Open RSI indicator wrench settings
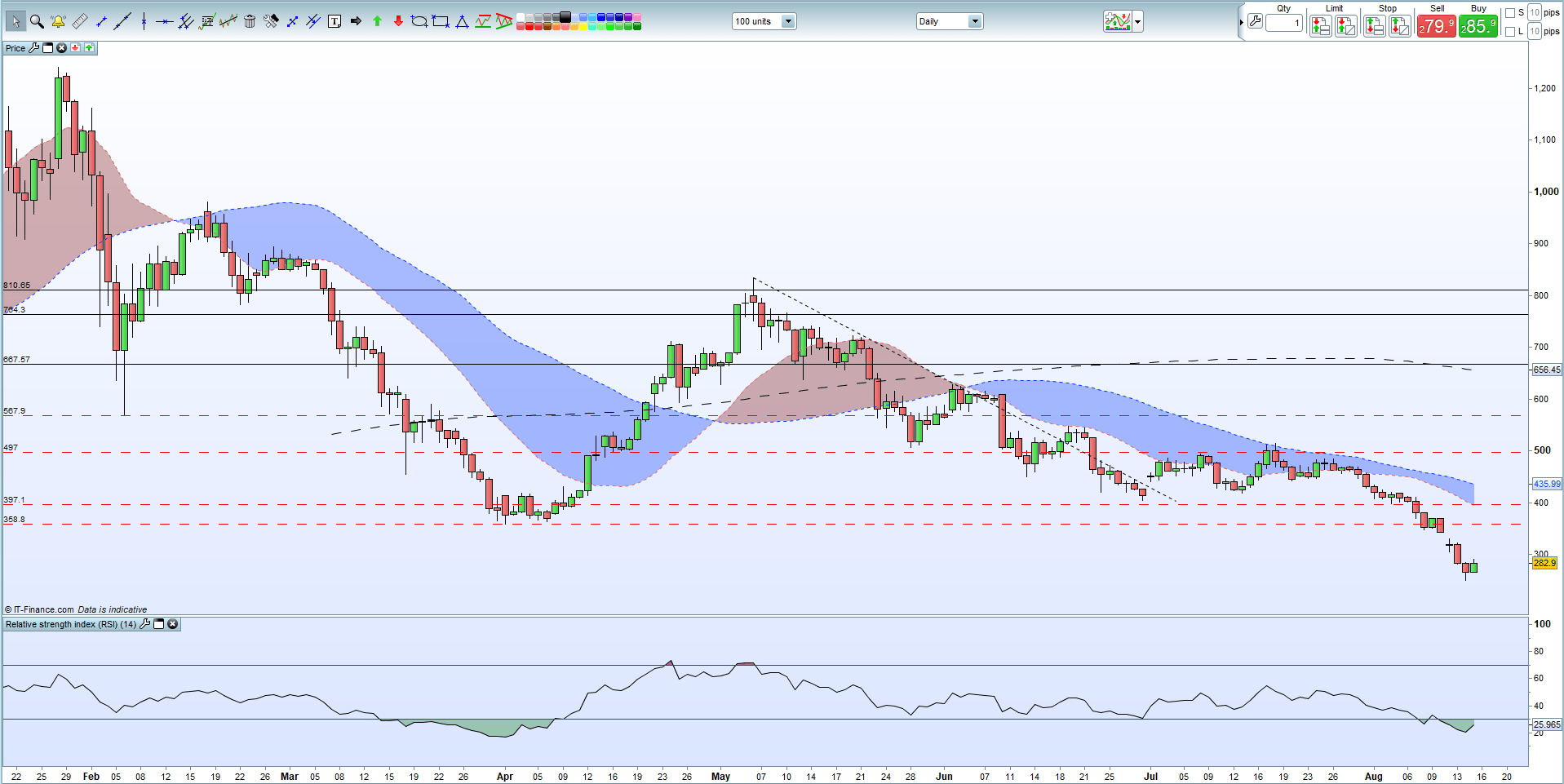Screen dimensions: 1564x784 point(145,624)
